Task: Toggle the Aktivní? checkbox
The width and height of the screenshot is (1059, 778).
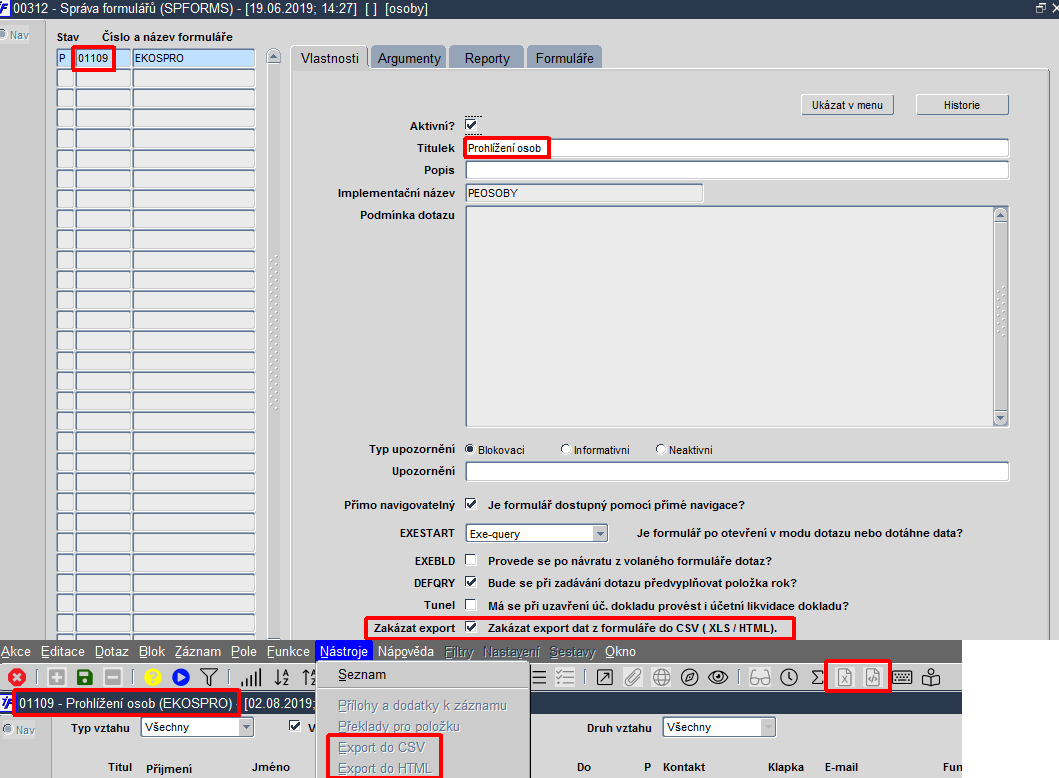Action: pyautogui.click(x=471, y=125)
